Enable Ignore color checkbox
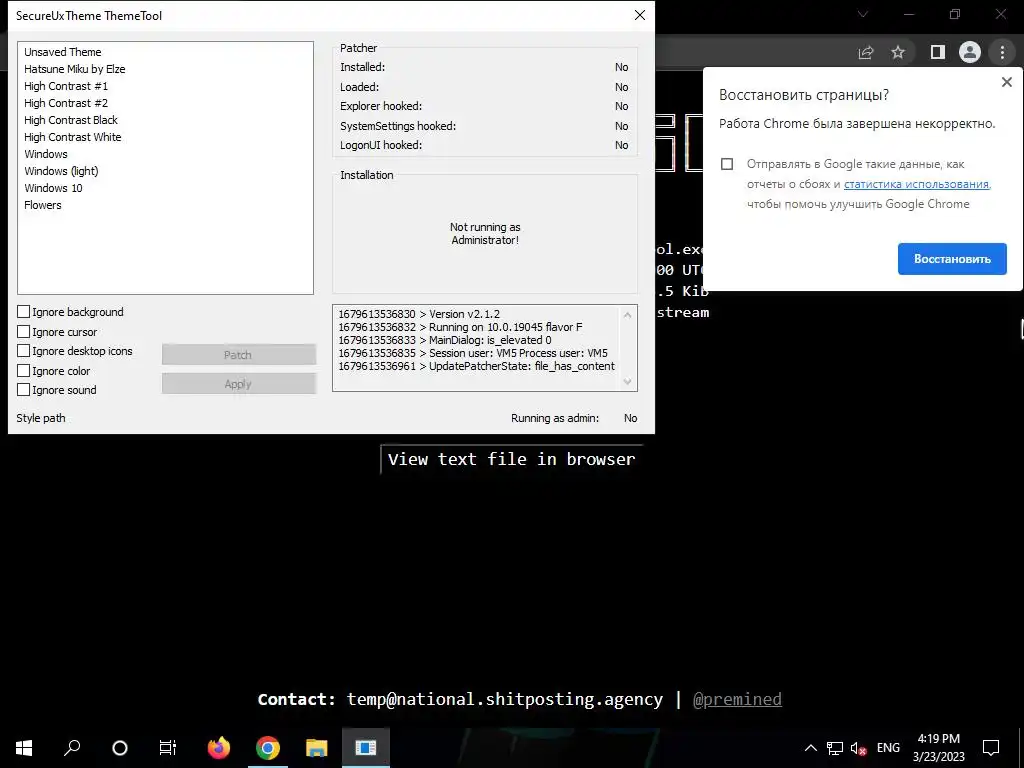The width and height of the screenshot is (1024, 768). point(24,370)
